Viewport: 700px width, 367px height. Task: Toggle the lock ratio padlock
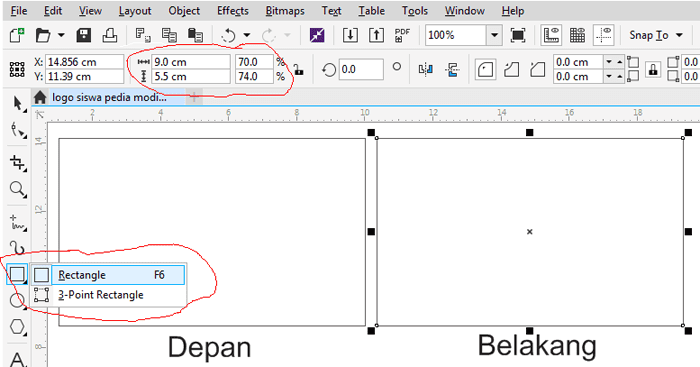coord(298,70)
